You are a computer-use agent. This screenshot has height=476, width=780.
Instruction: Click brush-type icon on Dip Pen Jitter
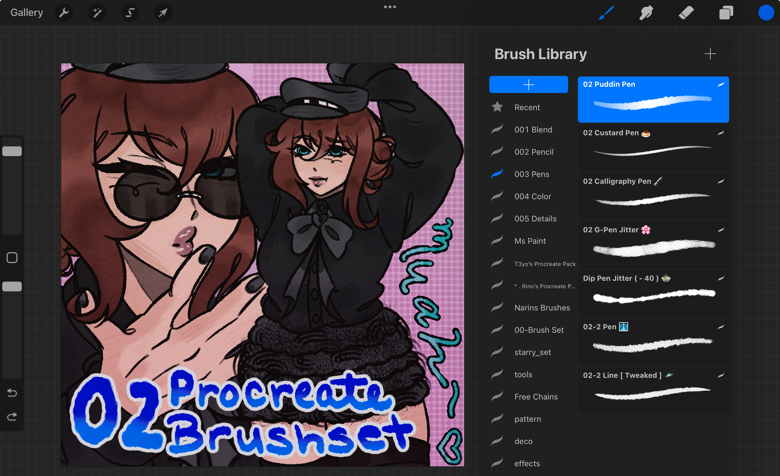tap(721, 279)
